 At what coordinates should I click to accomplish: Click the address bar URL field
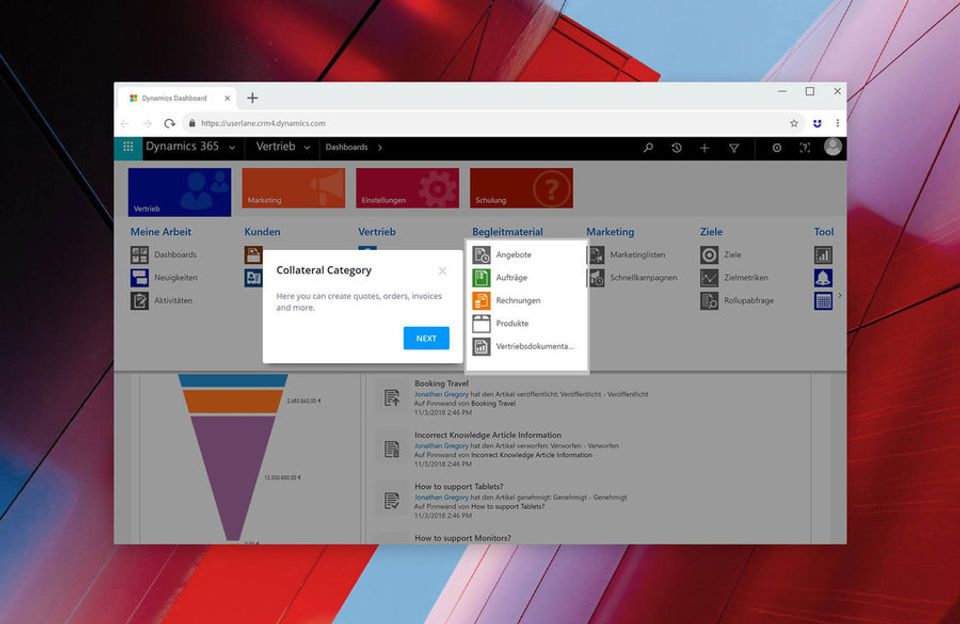[x=484, y=123]
